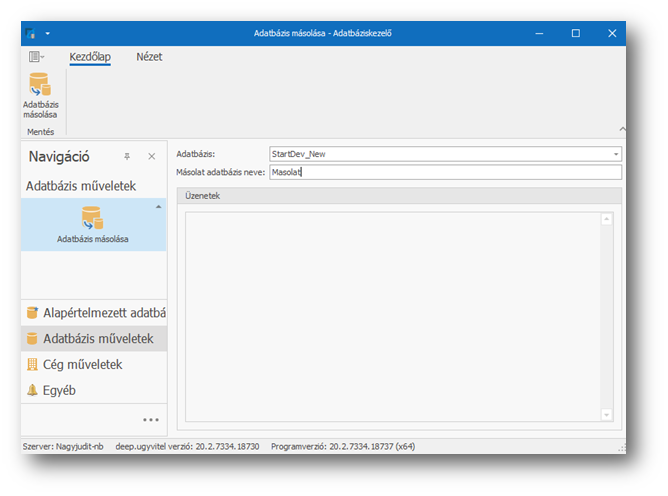Switch to the Nézet tab
The height and width of the screenshot is (496, 668).
tap(149, 58)
